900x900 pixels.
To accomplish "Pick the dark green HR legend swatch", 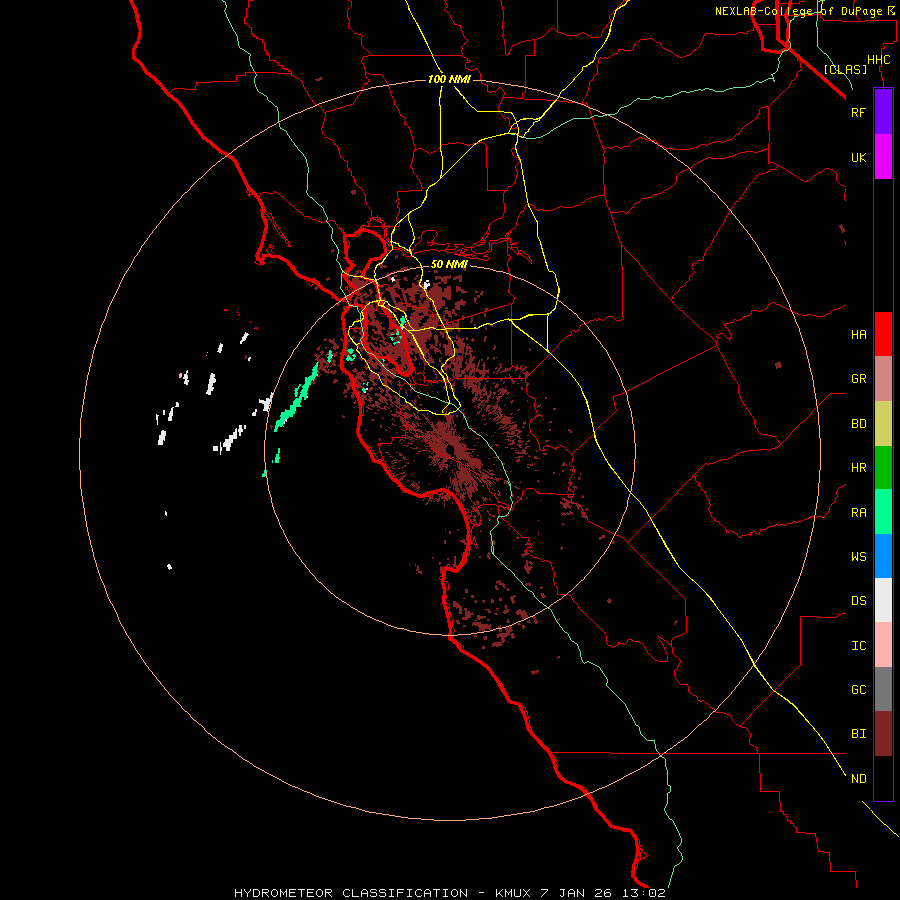I will point(883,468).
